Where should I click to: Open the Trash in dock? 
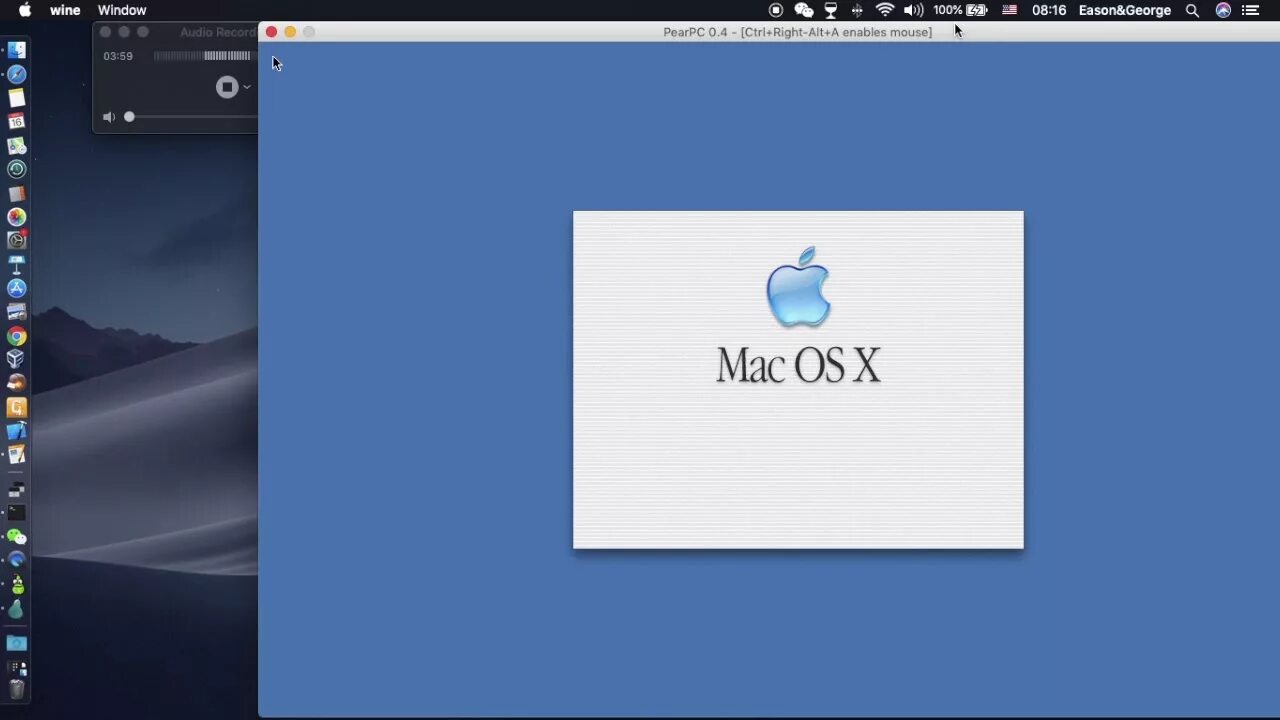[x=17, y=689]
